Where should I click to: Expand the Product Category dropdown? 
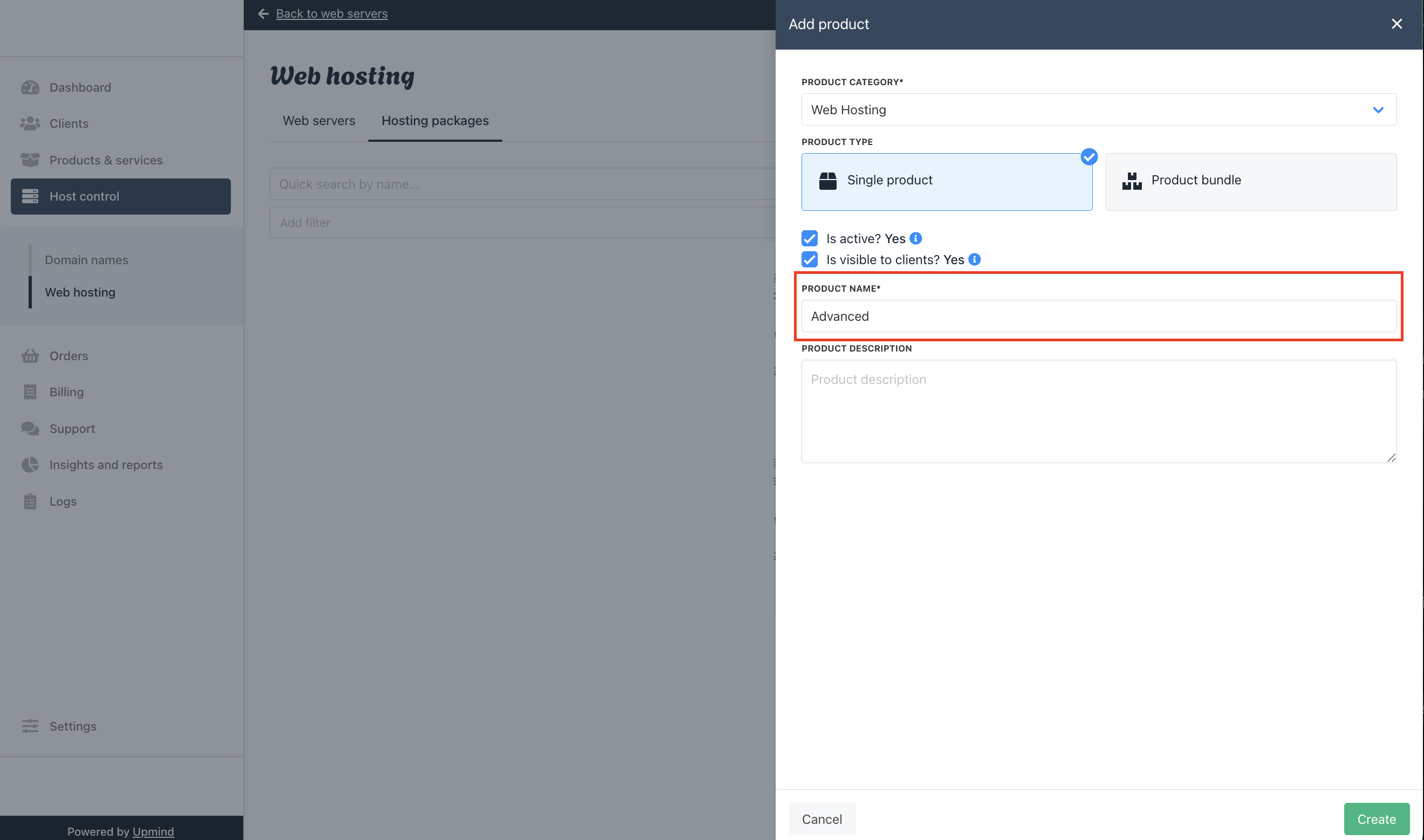tap(1098, 110)
